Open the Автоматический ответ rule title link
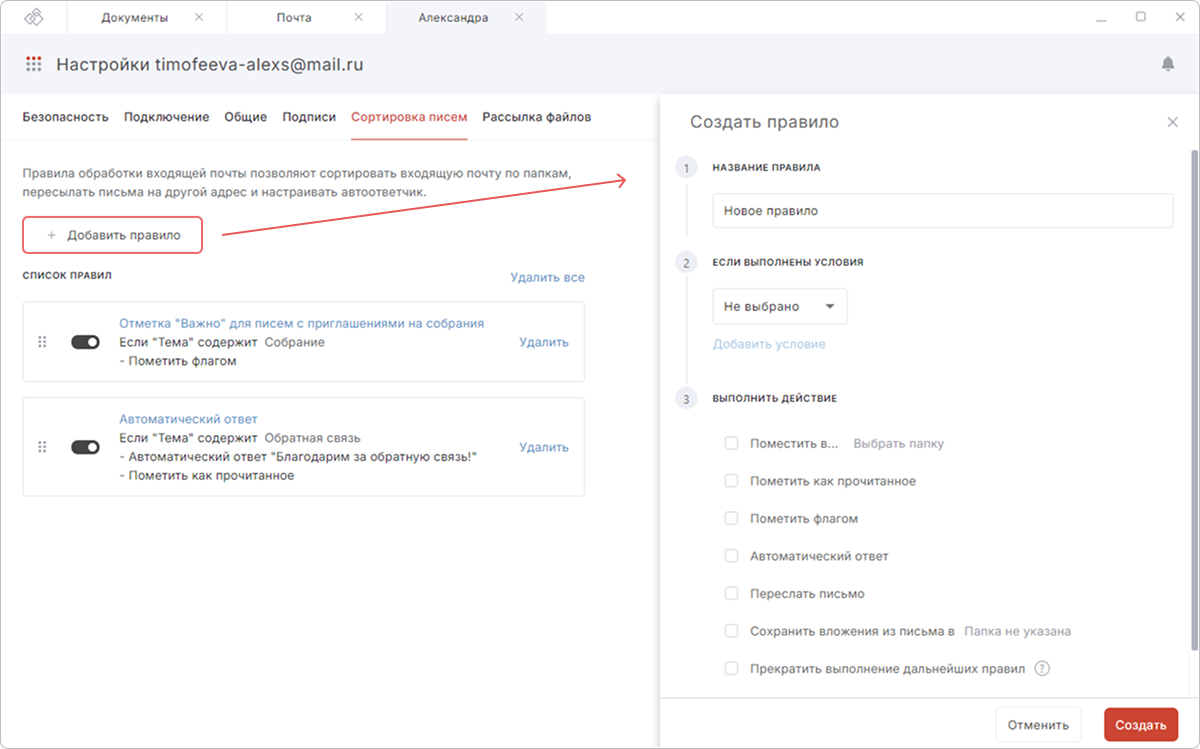This screenshot has height=749, width=1200. coord(188,420)
